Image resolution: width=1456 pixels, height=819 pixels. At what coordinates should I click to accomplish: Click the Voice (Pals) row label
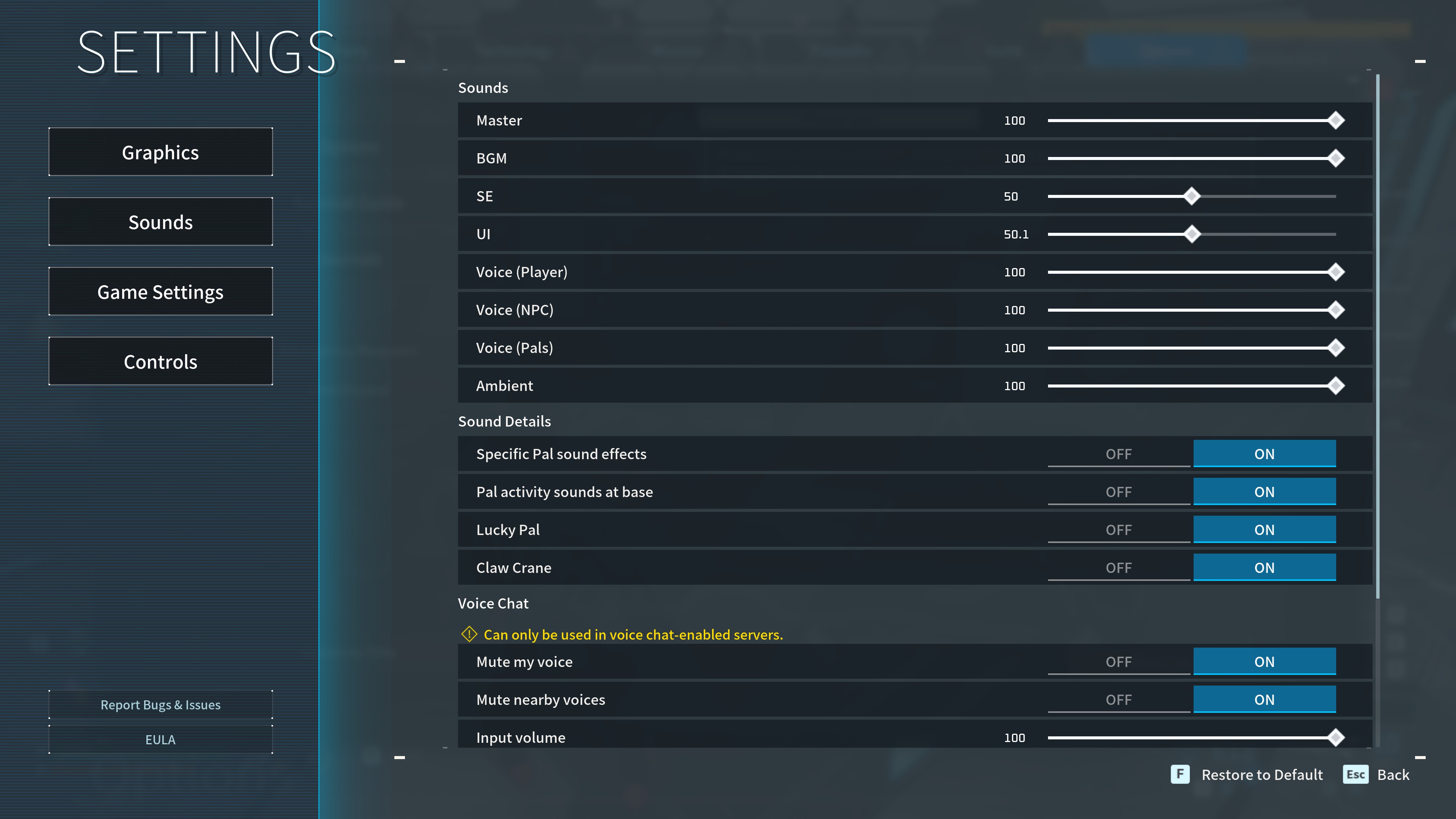pyautogui.click(x=515, y=348)
